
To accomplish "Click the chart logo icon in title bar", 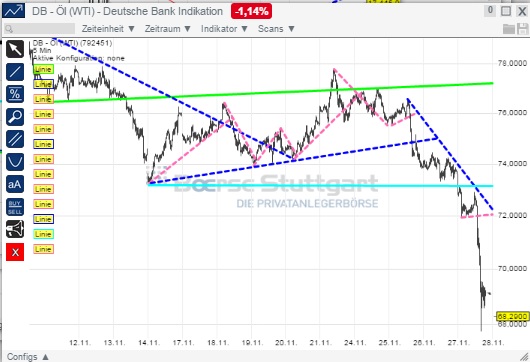I will tap(14, 11).
